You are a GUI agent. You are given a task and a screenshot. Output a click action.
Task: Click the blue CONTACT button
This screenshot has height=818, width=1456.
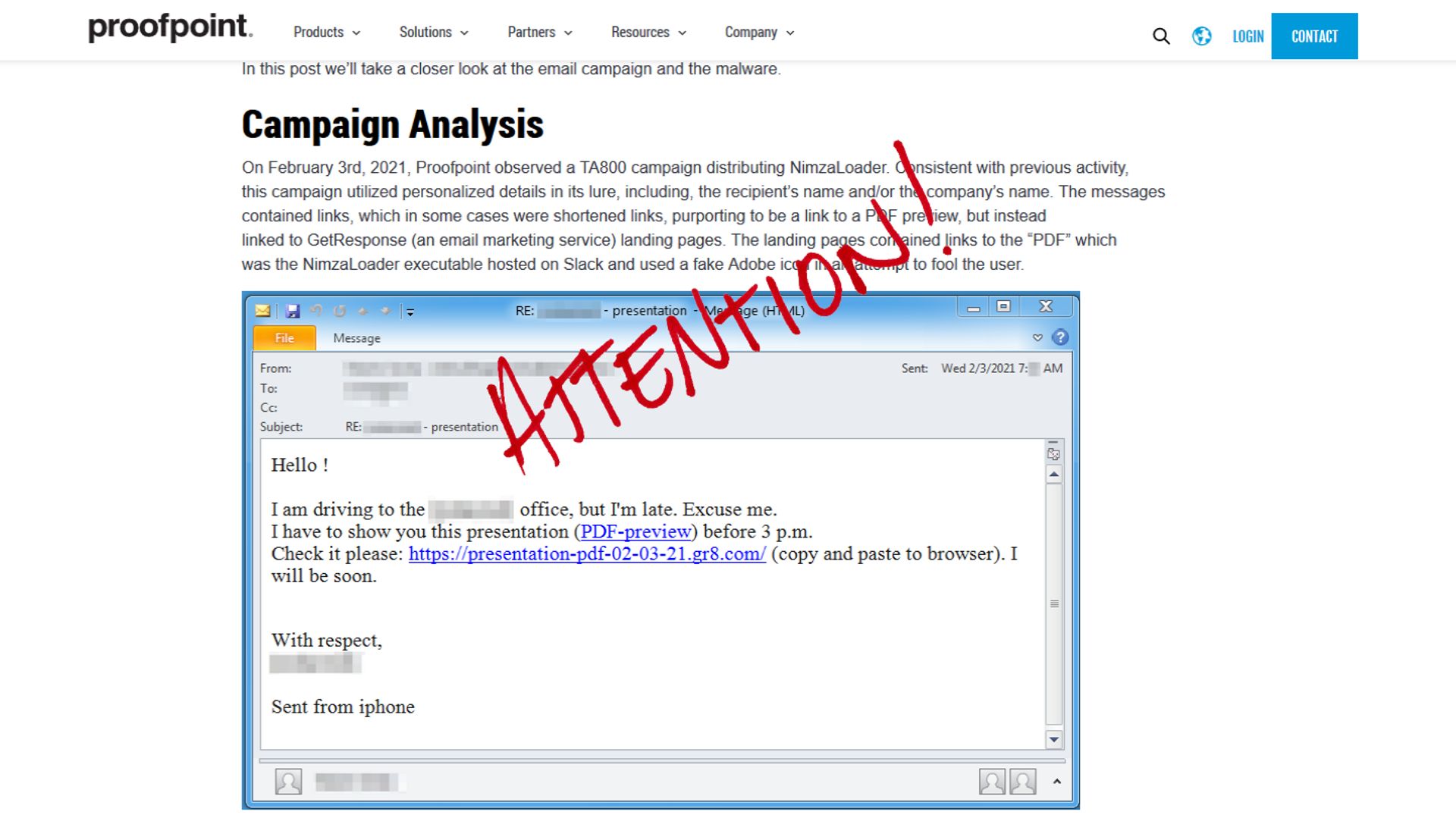tap(1314, 36)
